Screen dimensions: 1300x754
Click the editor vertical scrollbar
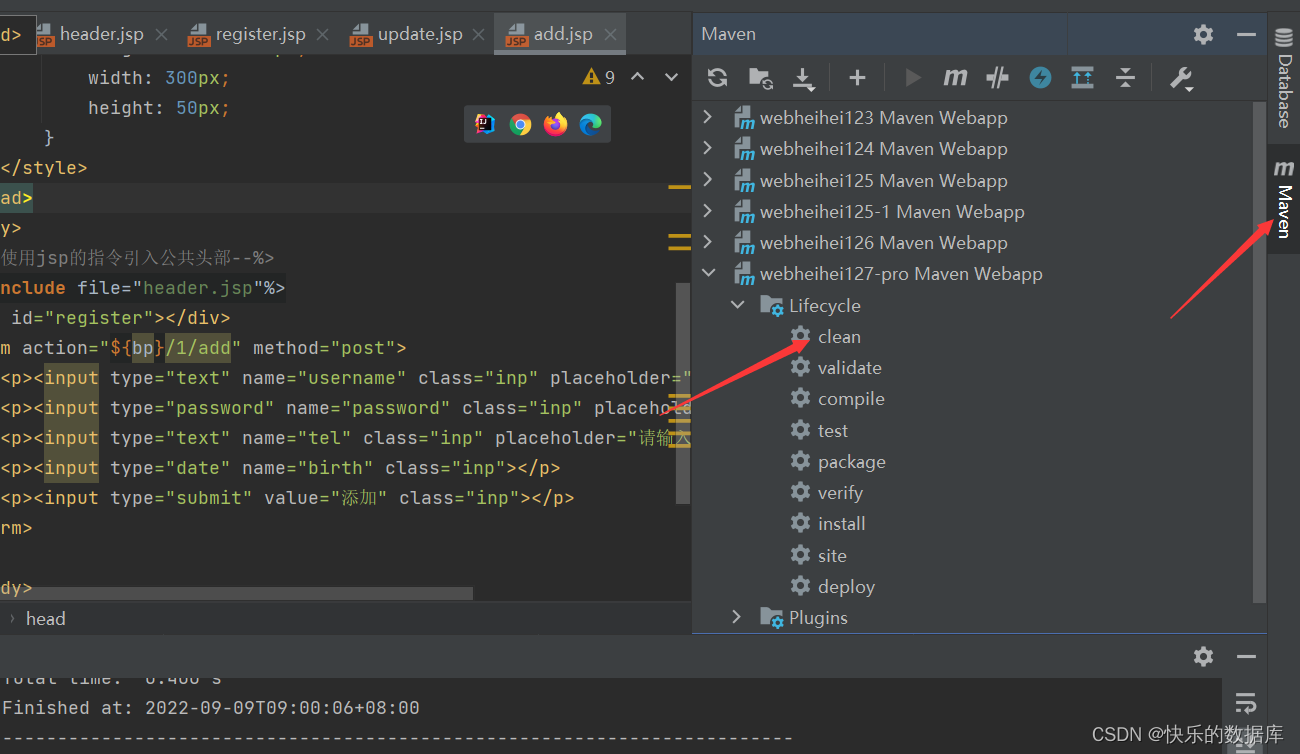(x=683, y=393)
